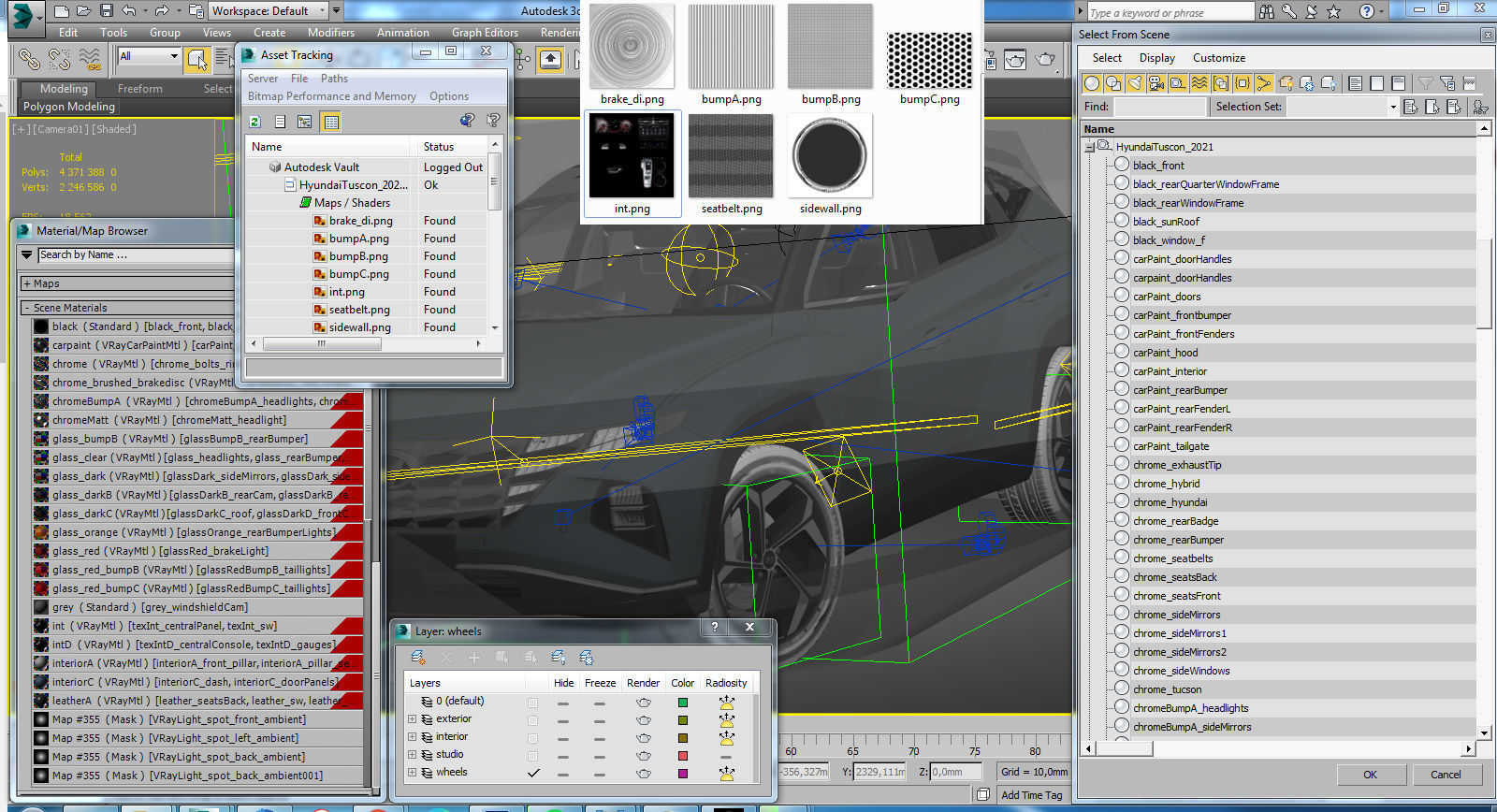
Task: Click the Name column header in Asset Tracking
Action: coord(328,147)
